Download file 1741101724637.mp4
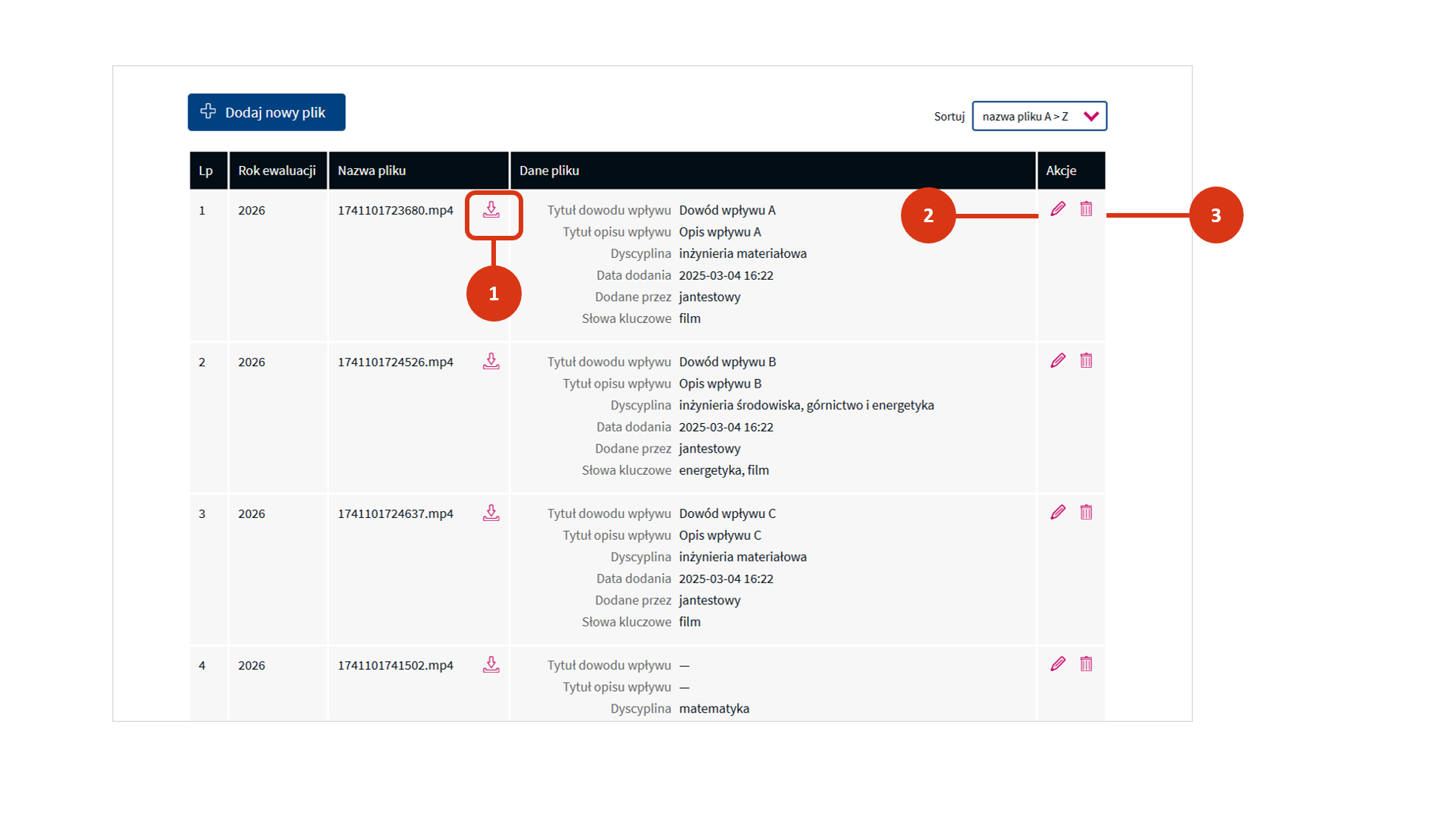The height and width of the screenshot is (819, 1456). point(491,513)
